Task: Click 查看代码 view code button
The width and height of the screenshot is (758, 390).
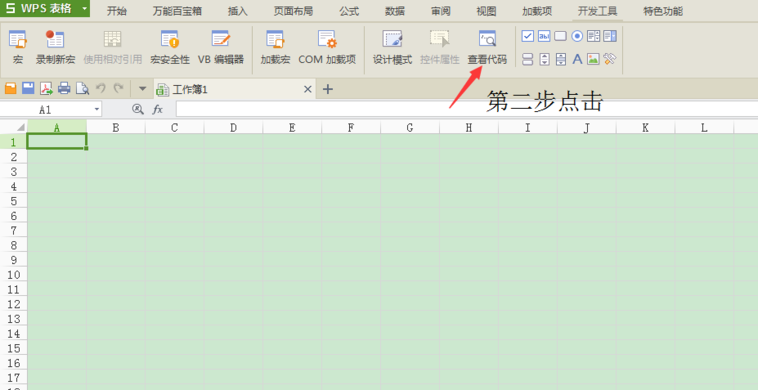Action: [x=487, y=47]
